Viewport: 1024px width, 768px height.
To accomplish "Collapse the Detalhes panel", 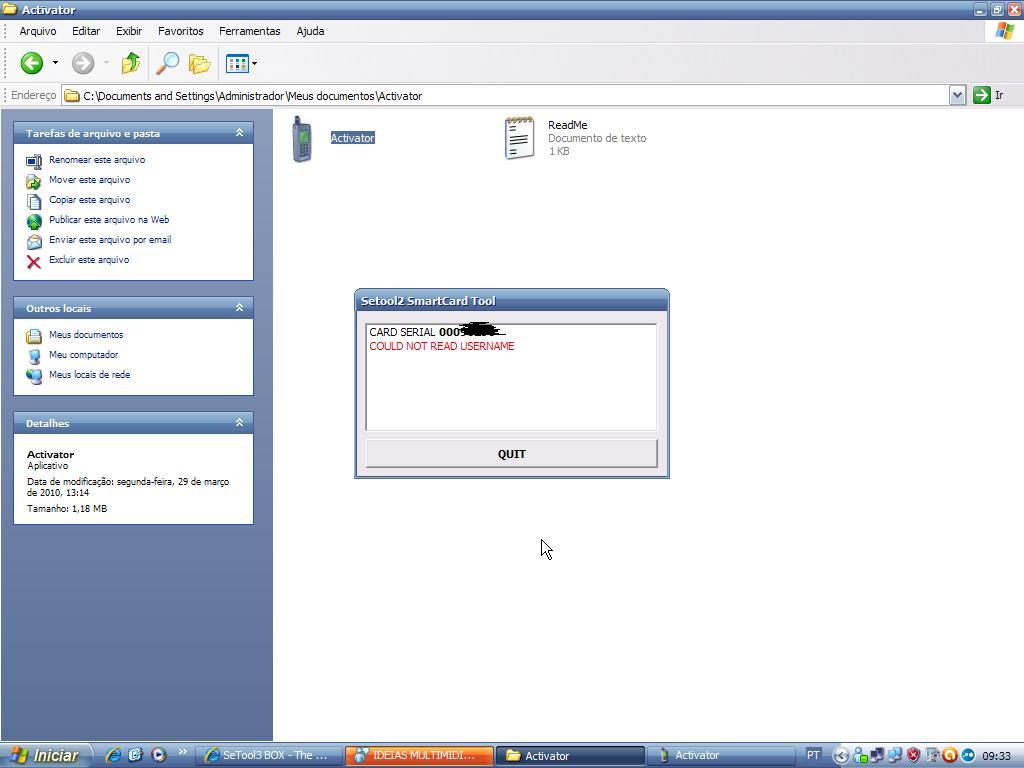I will click(240, 423).
